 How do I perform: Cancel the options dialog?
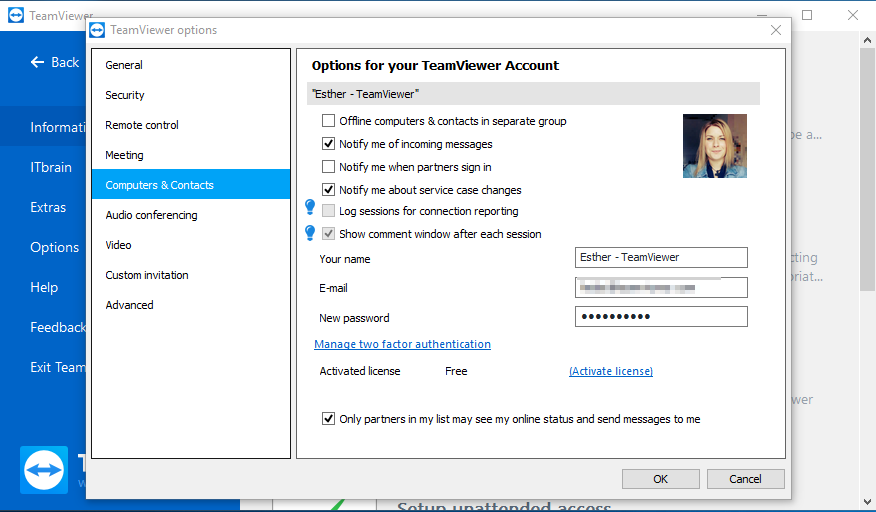point(745,479)
